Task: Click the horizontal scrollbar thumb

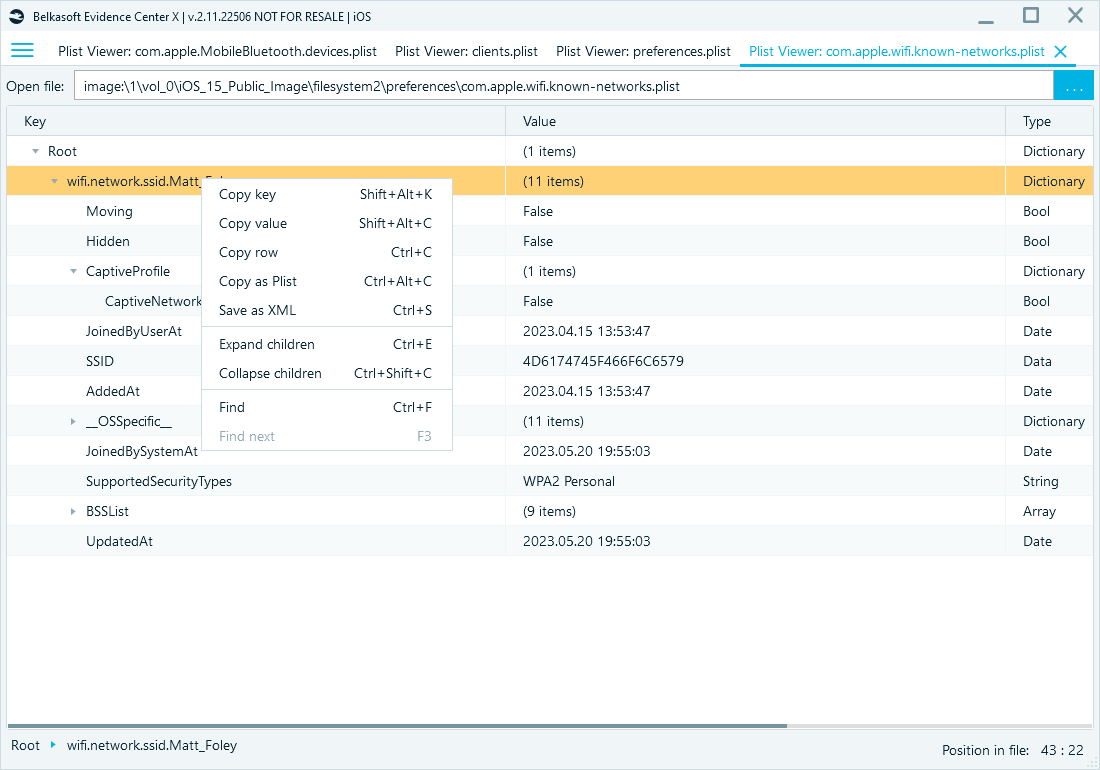Action: tap(397, 726)
